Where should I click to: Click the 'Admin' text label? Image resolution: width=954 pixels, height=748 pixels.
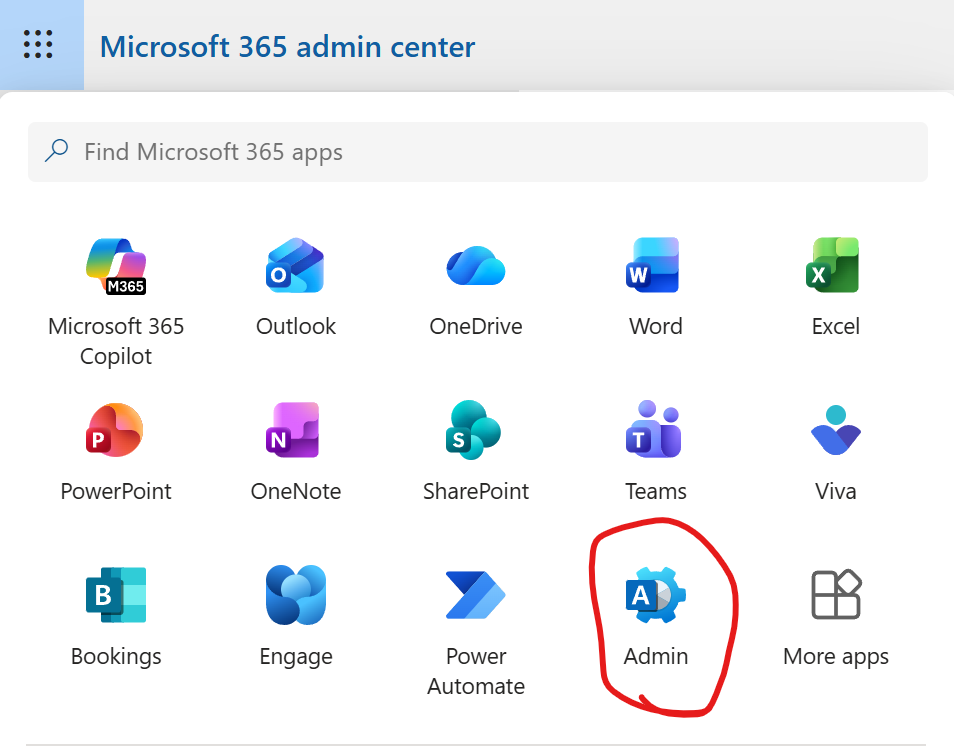coord(656,657)
